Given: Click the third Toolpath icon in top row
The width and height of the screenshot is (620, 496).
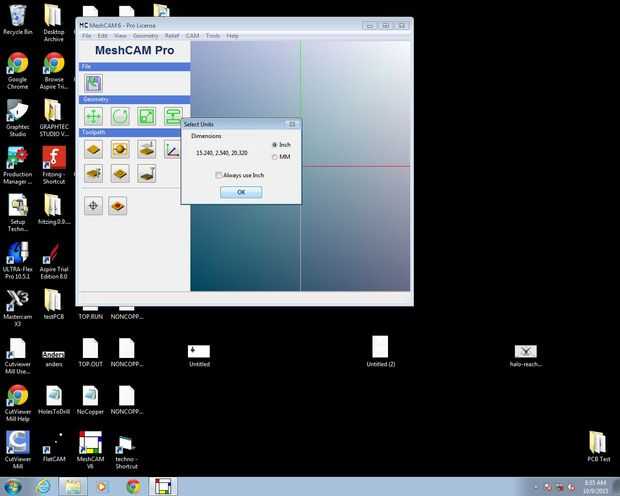Looking at the screenshot, I should [x=147, y=150].
